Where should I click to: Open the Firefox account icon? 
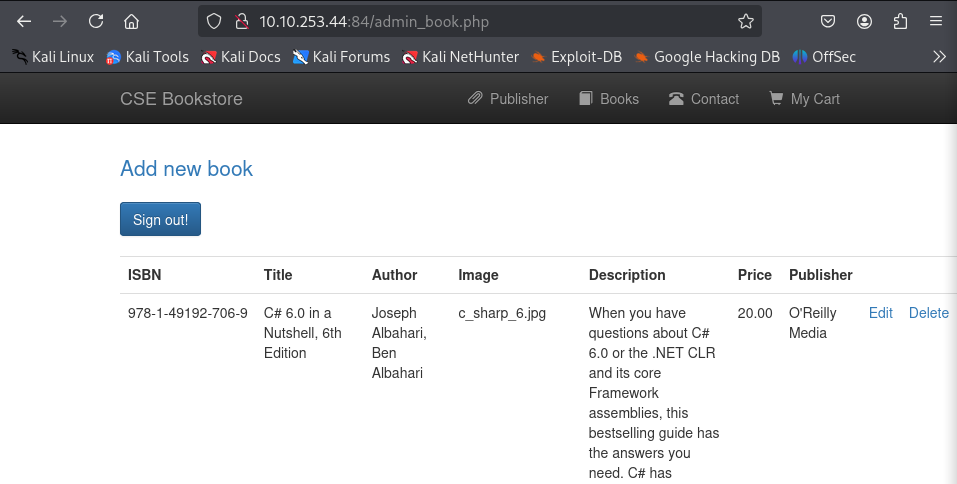pyautogui.click(x=864, y=21)
